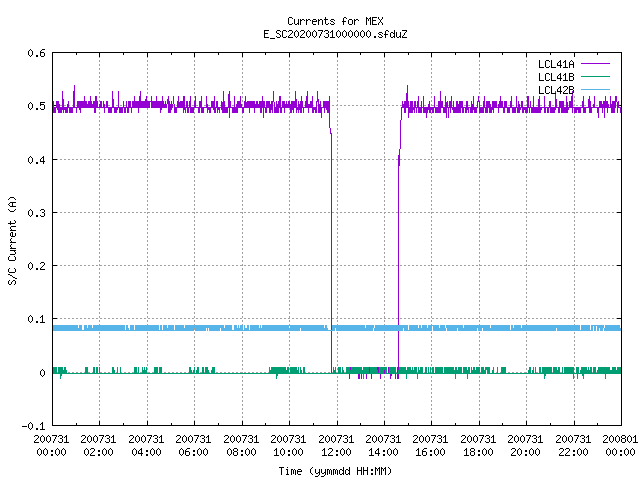Click the blue LCL42B trace near 04:00
The height and width of the screenshot is (480, 640).
tap(147, 328)
